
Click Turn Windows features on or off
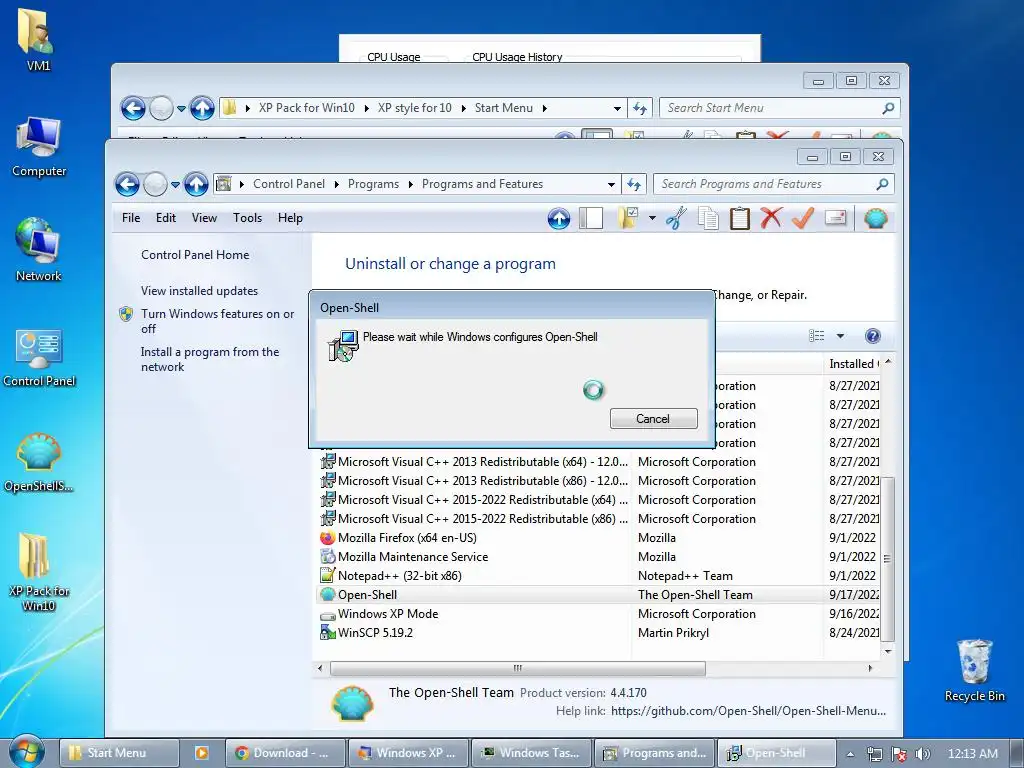[217, 321]
